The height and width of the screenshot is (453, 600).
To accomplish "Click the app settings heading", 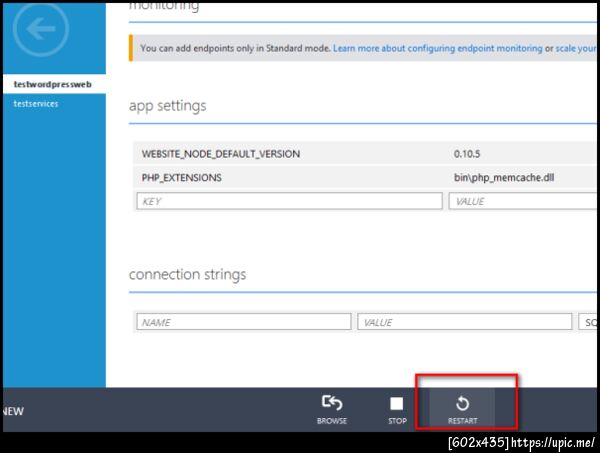I will point(168,106).
